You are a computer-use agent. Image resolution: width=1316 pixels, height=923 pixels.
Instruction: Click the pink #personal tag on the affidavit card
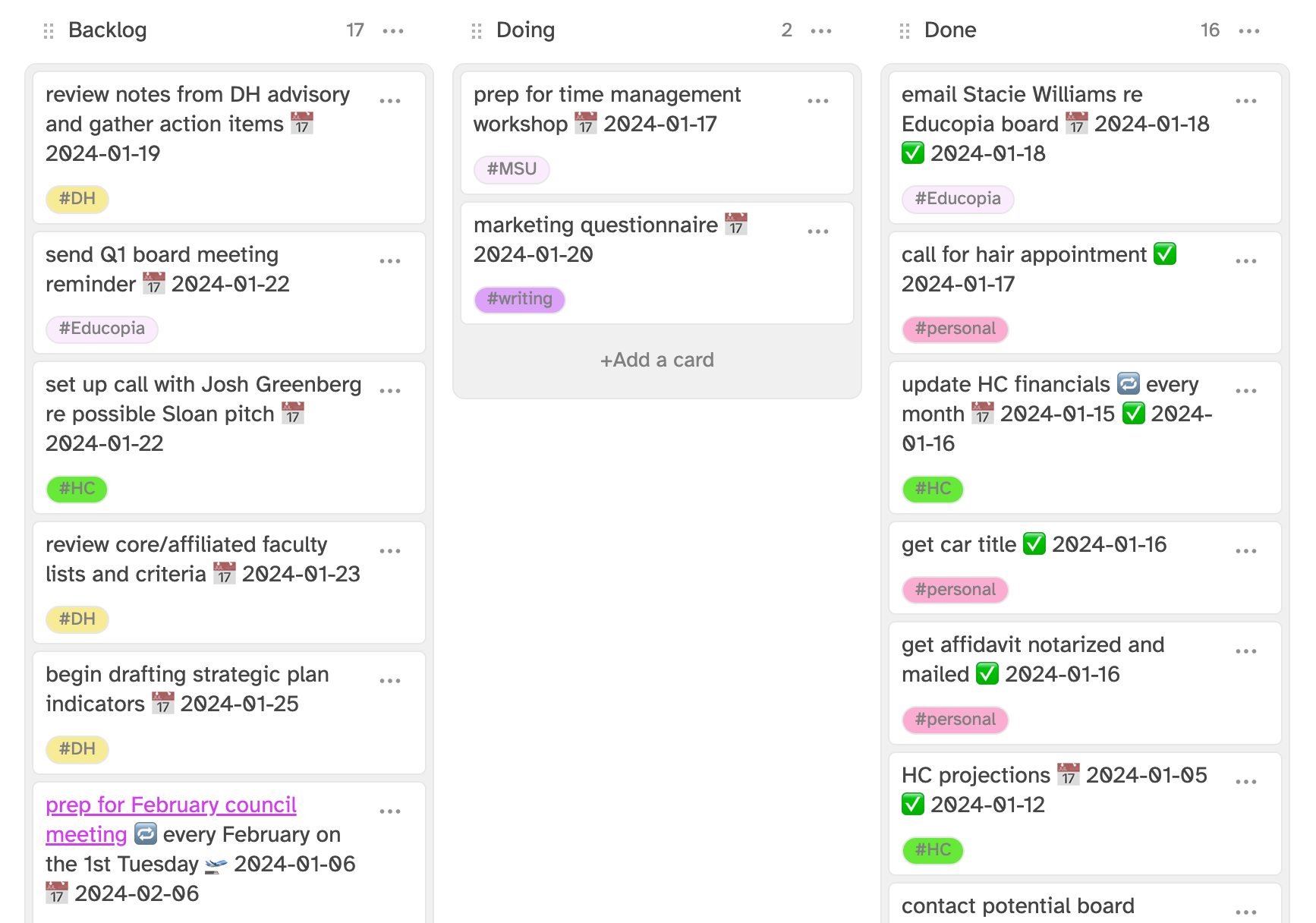point(955,719)
